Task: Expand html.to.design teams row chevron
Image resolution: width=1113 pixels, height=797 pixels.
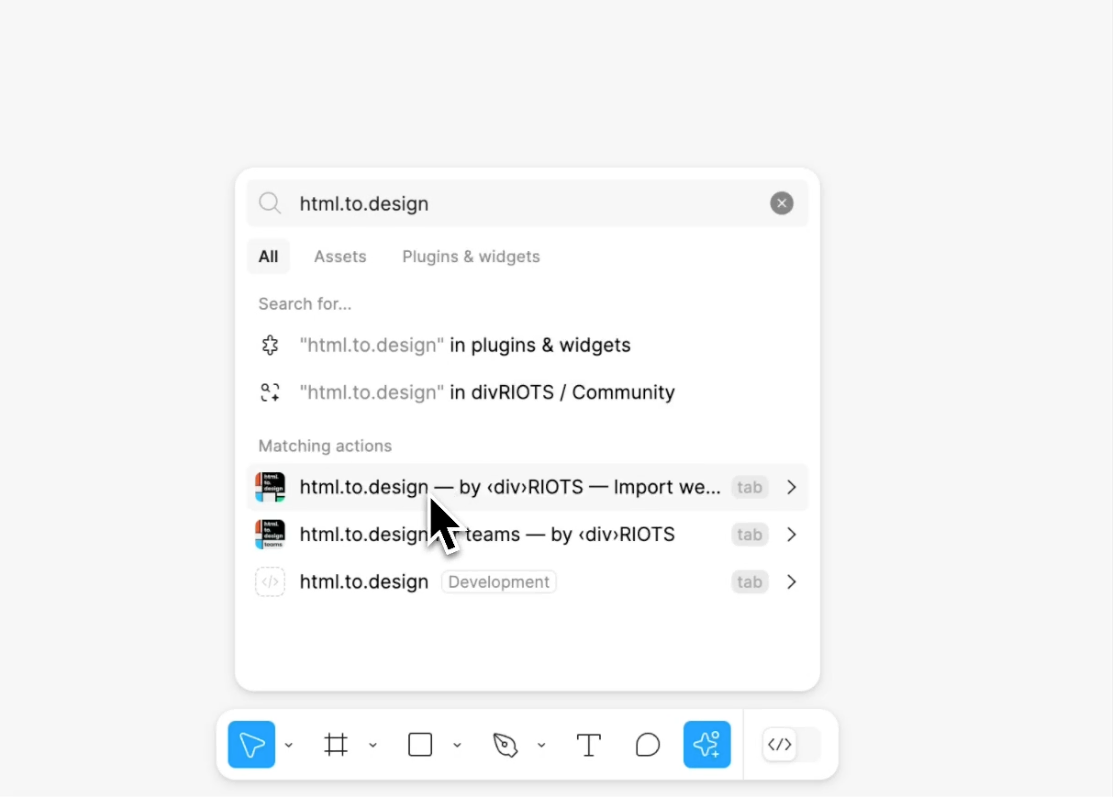Action: click(791, 534)
